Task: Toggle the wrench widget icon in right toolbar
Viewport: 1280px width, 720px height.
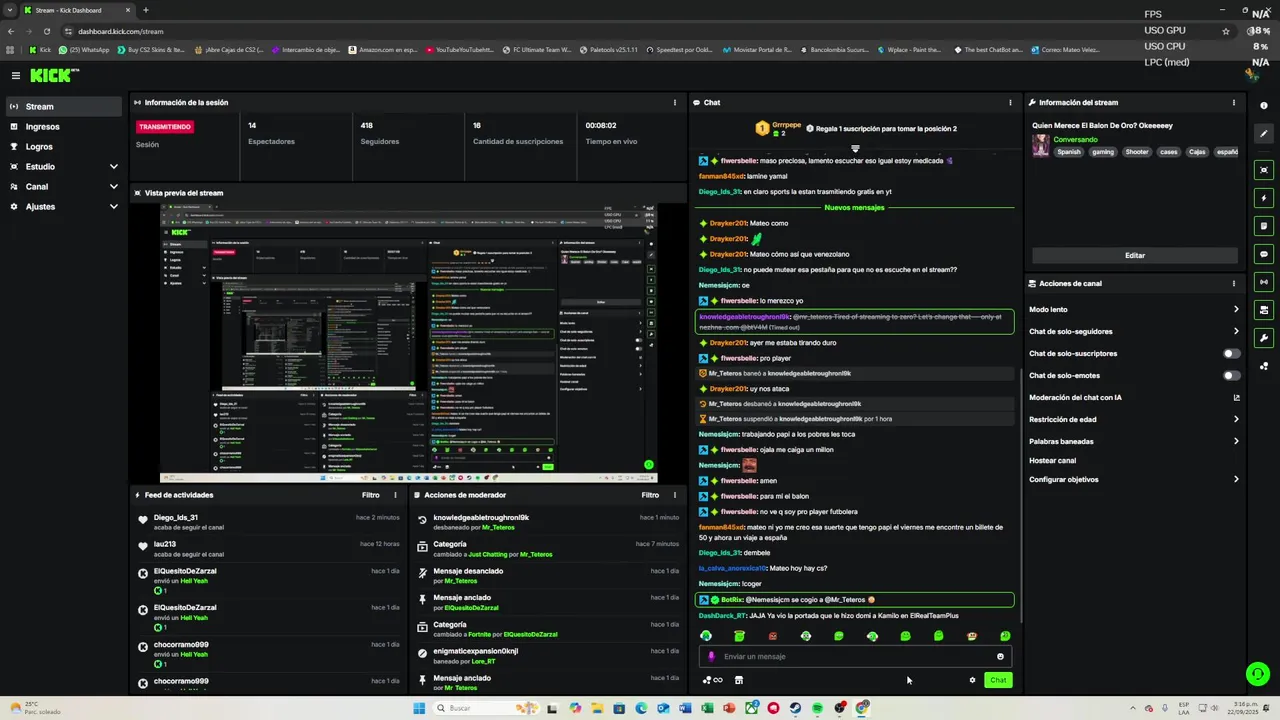Action: click(x=1264, y=338)
